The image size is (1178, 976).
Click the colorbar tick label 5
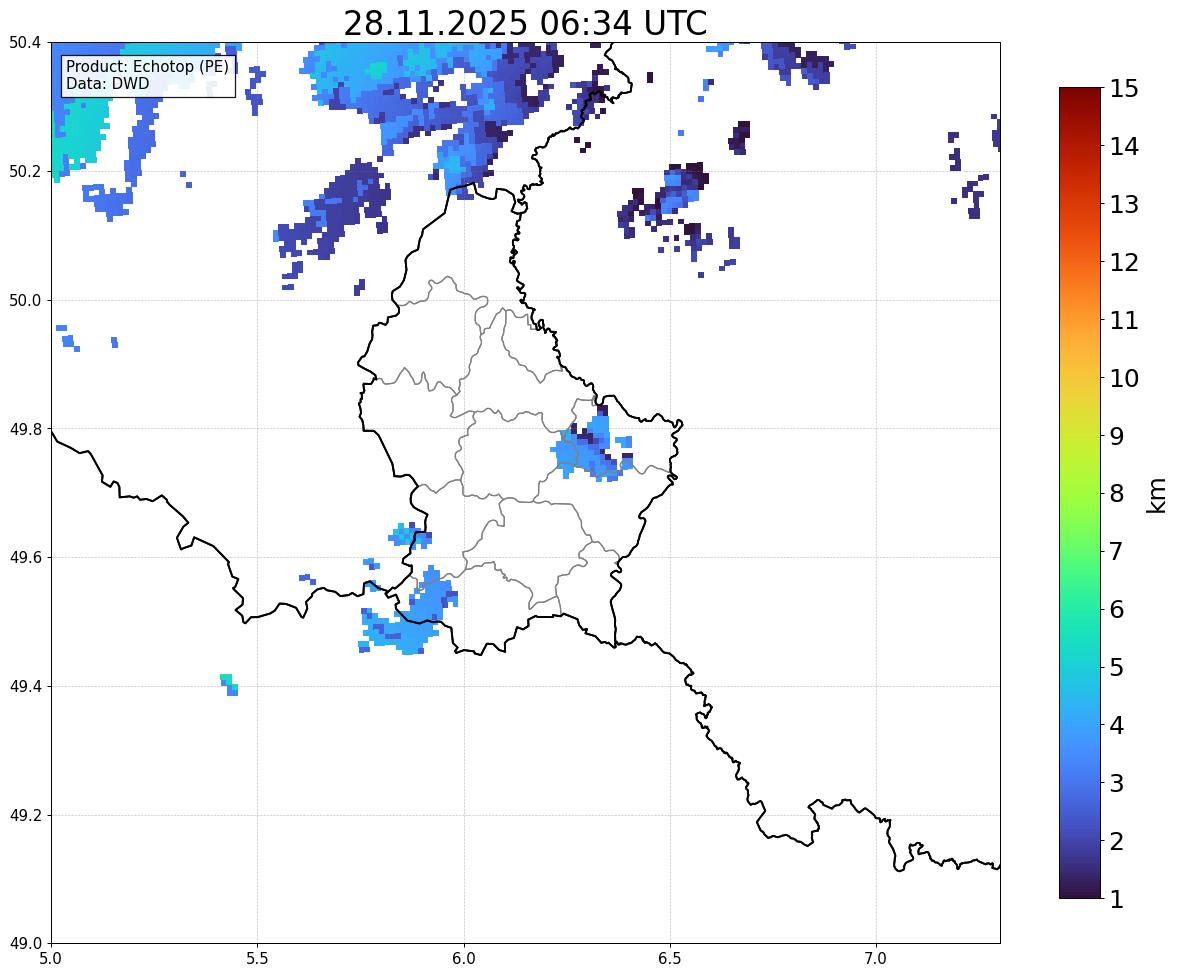[x=1116, y=667]
